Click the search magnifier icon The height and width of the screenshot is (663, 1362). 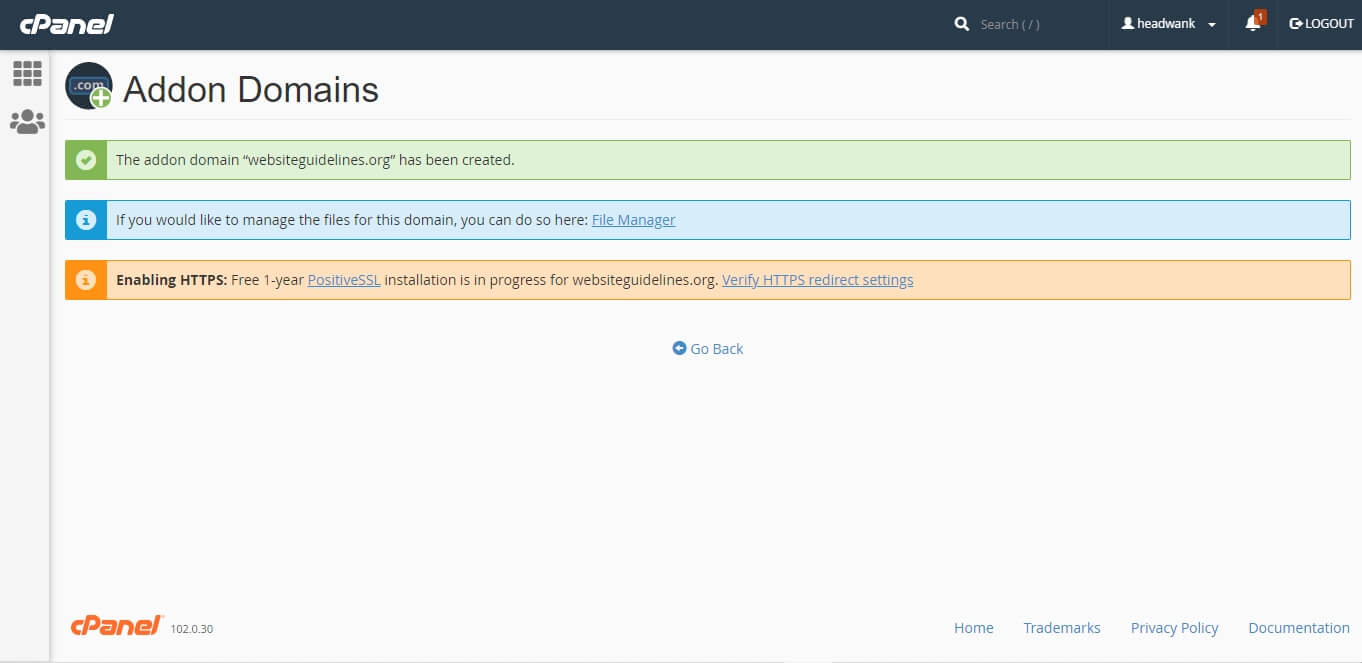[x=962, y=24]
